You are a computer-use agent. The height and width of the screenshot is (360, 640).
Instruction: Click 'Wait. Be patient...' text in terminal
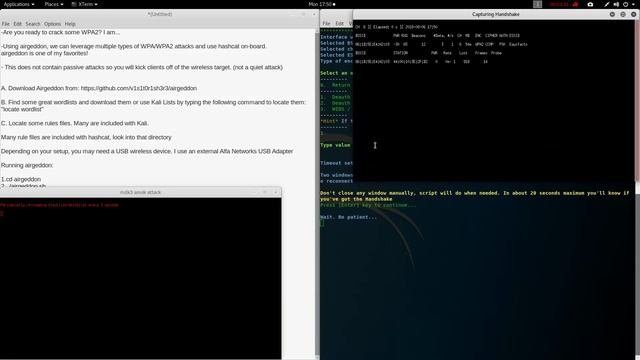(x=349, y=217)
